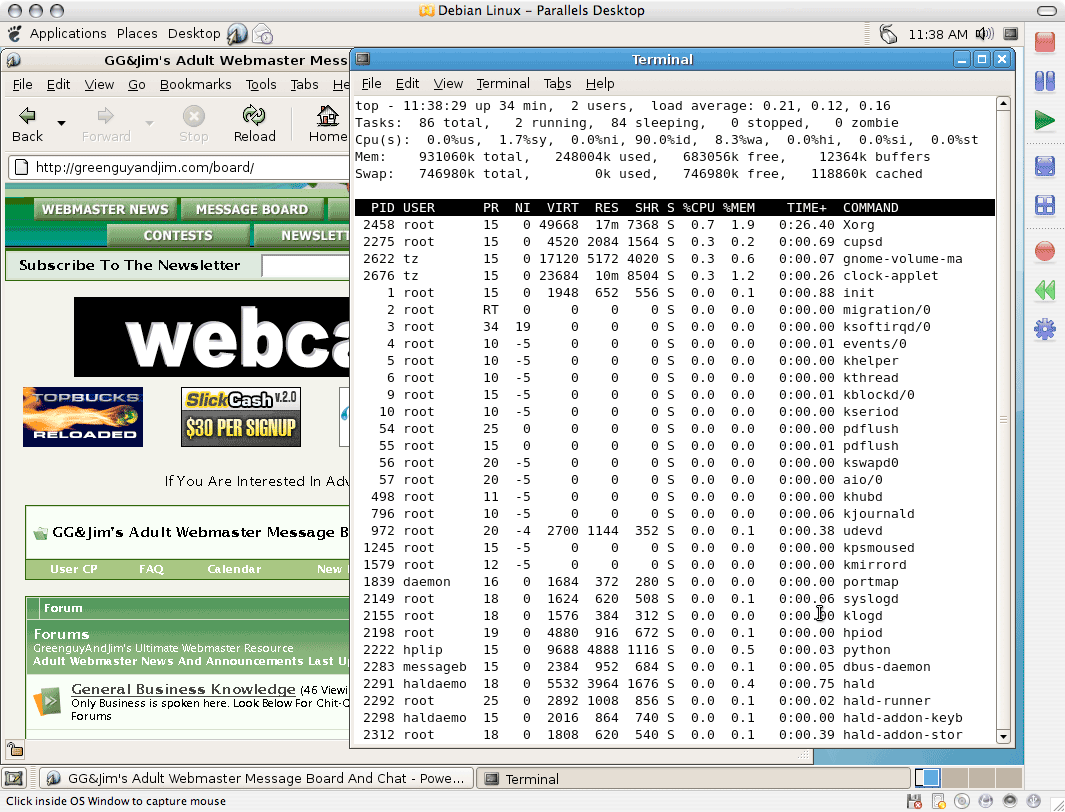Open the Back history dropdown arrow

coord(61,123)
